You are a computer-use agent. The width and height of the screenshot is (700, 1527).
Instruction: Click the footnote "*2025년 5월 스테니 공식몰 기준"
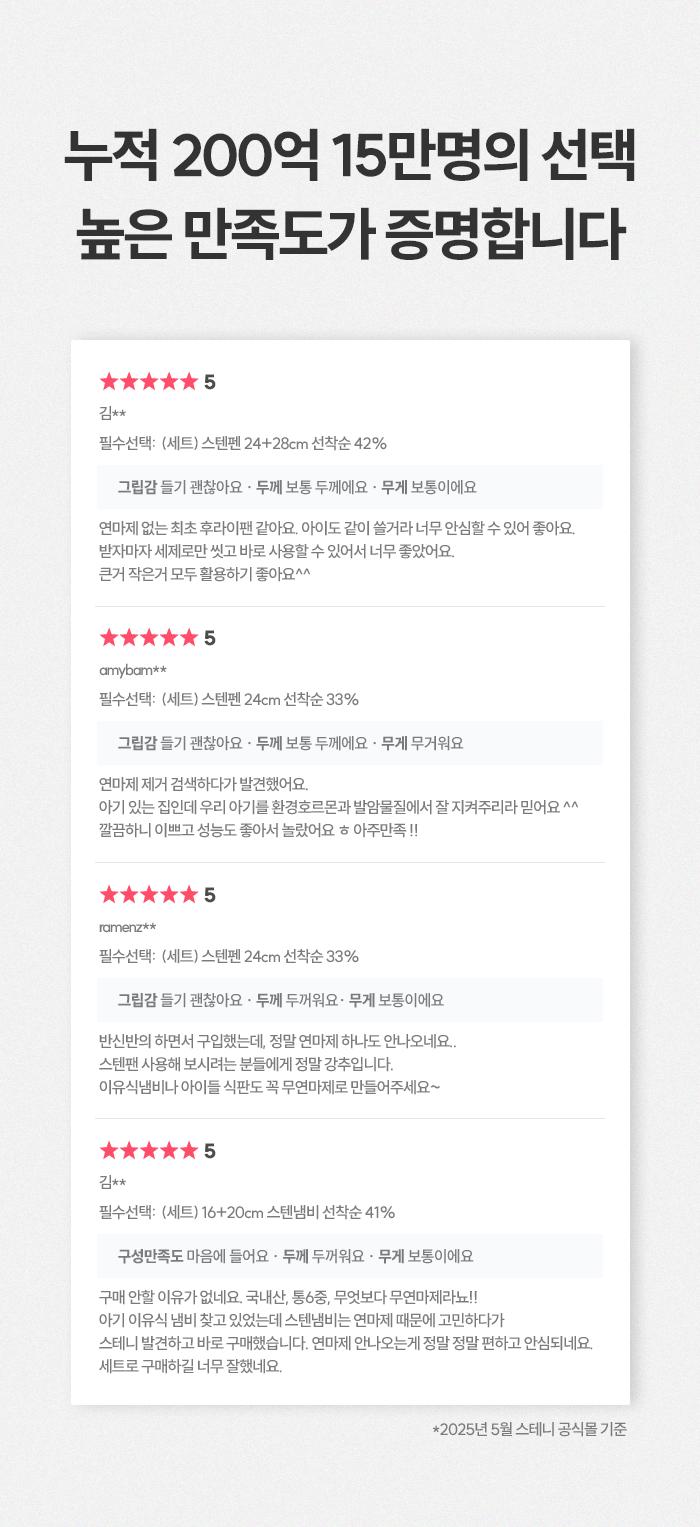(x=529, y=1430)
